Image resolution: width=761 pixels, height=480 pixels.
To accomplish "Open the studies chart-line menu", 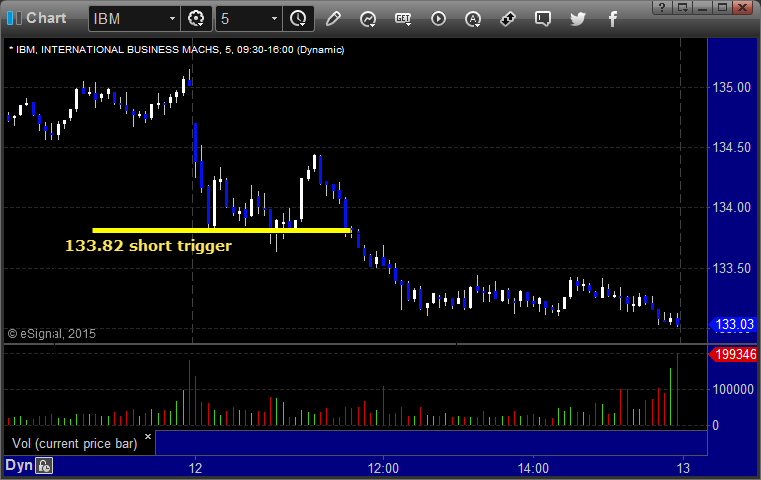I will [x=368, y=19].
